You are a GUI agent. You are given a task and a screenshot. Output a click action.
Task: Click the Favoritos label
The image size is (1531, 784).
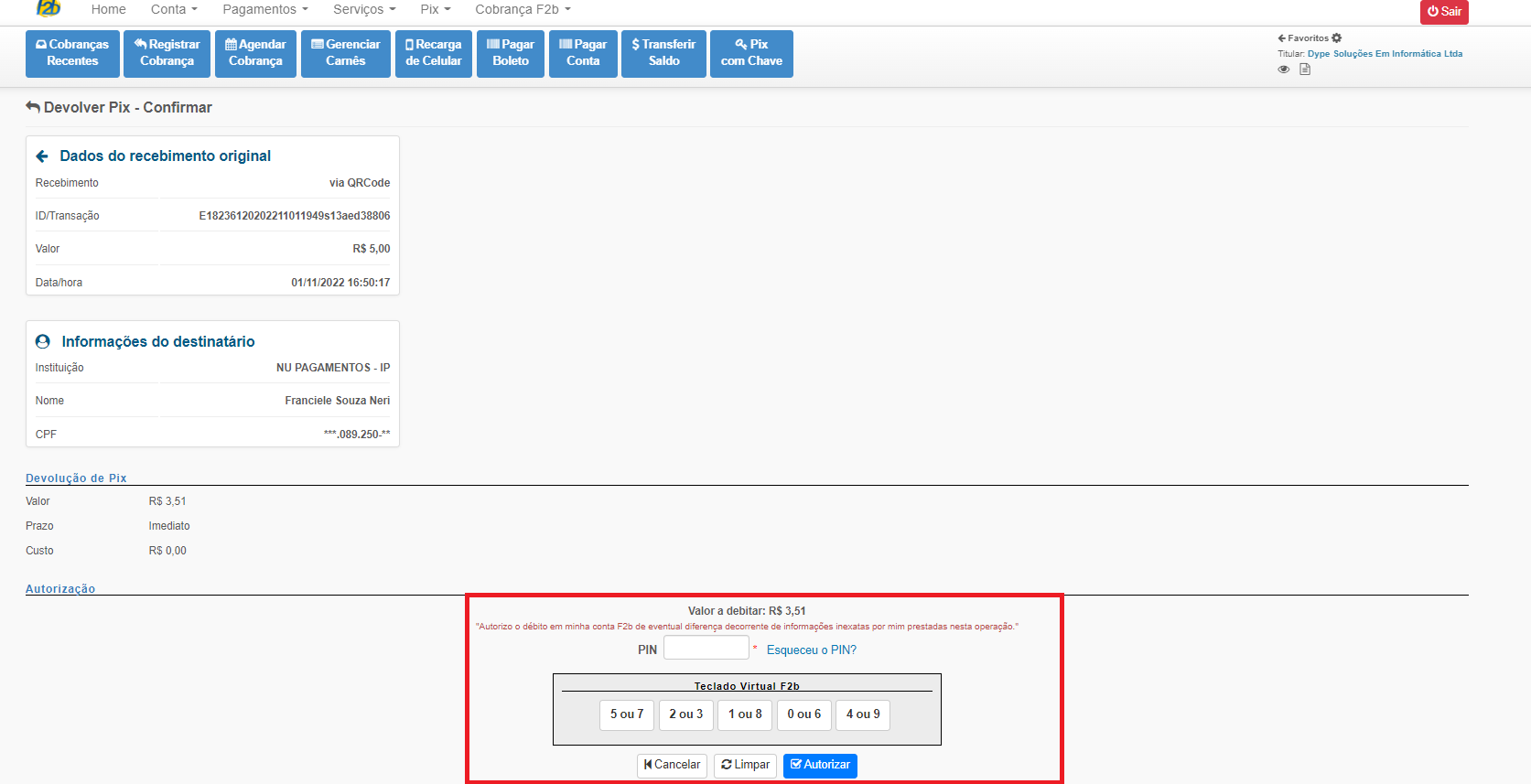[1308, 38]
